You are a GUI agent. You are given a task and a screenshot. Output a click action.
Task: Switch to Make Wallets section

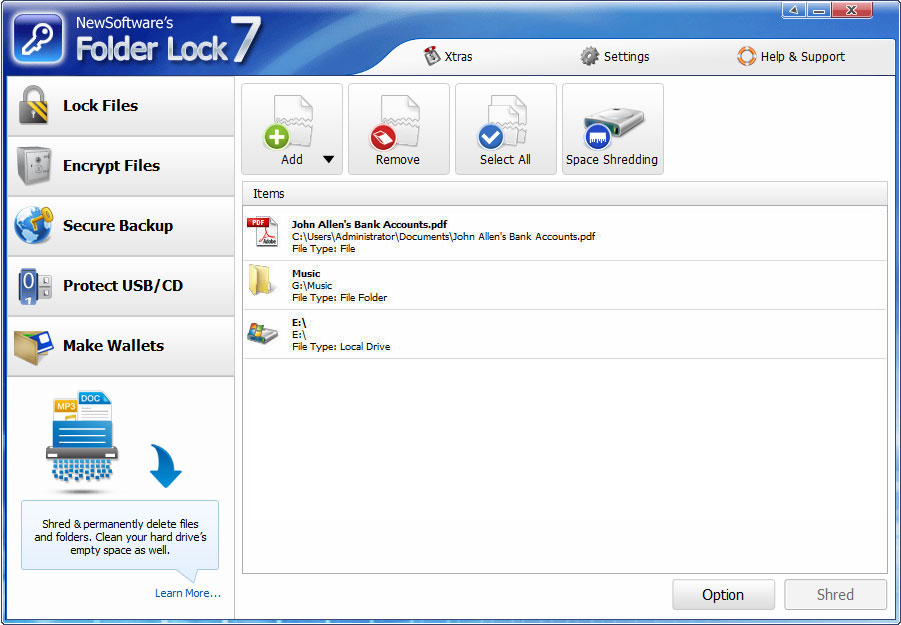121,346
